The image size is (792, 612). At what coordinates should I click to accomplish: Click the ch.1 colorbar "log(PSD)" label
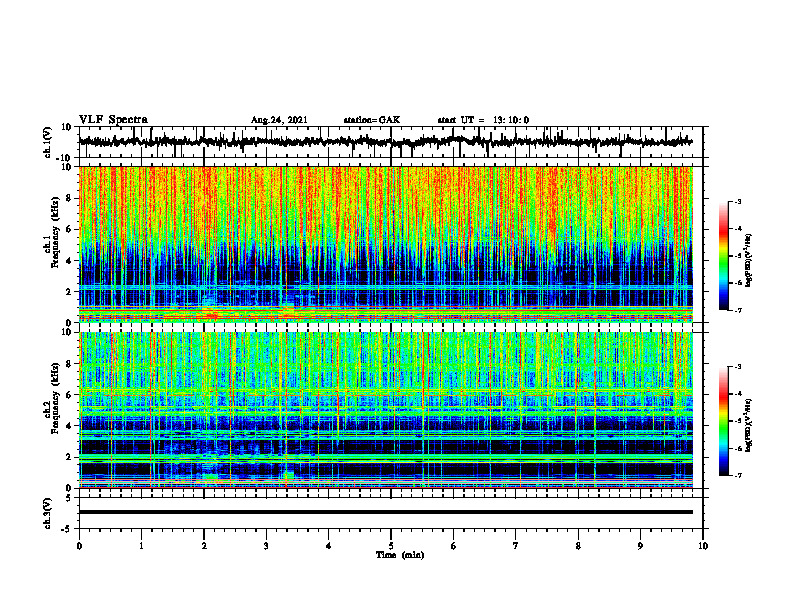[x=749, y=260]
